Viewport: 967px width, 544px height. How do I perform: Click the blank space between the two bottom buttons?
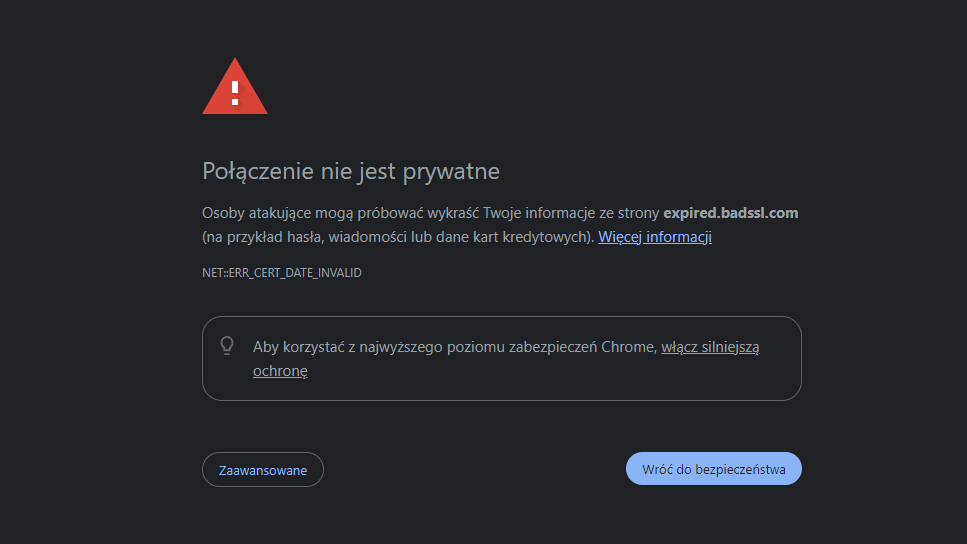(475, 469)
